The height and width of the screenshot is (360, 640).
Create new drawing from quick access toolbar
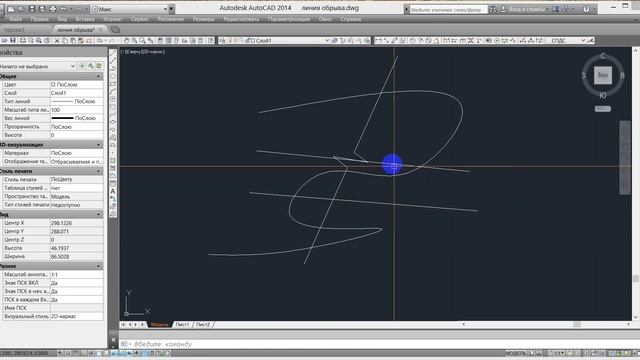click(x=11, y=9)
